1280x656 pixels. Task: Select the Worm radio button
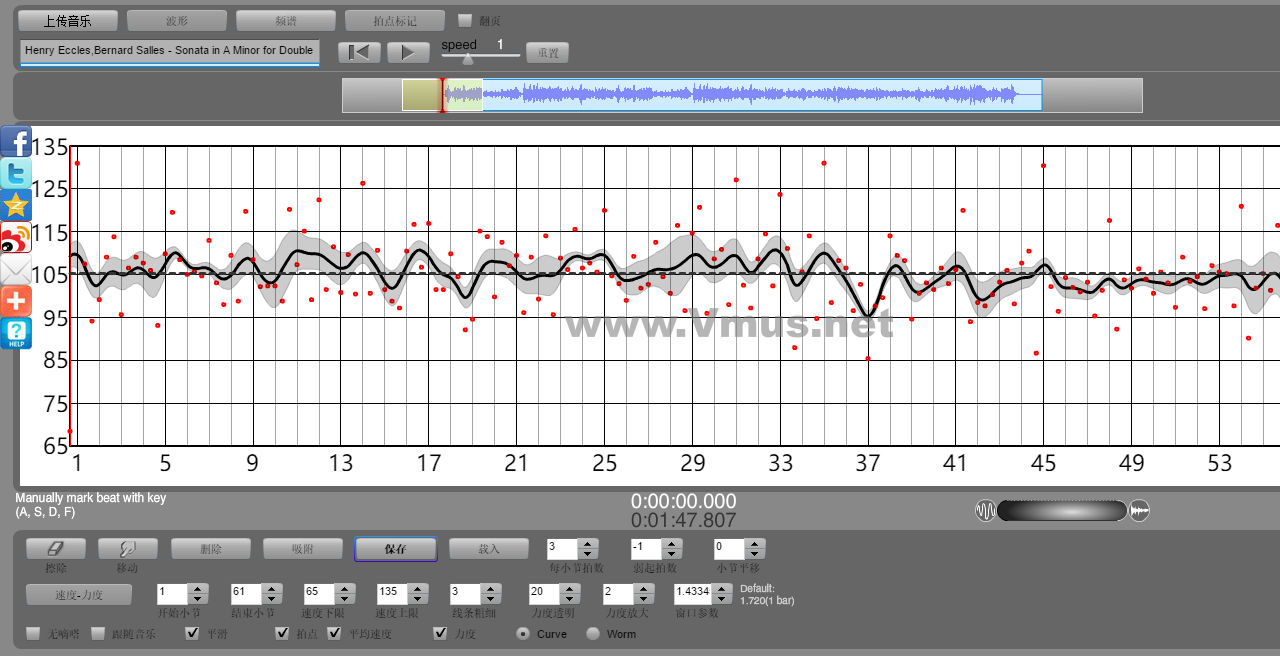pyautogui.click(x=593, y=634)
